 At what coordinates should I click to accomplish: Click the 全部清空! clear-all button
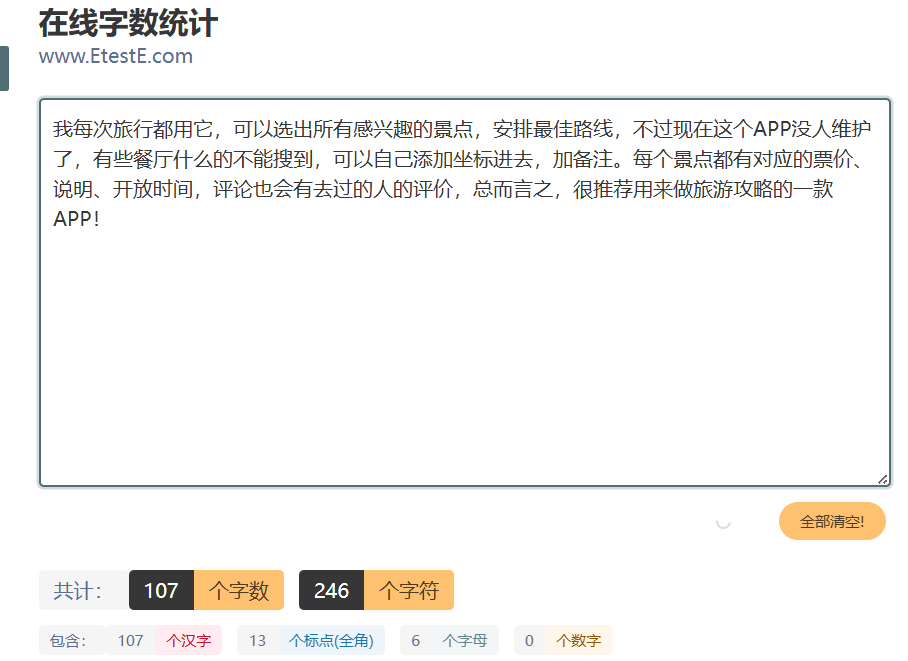click(832, 521)
